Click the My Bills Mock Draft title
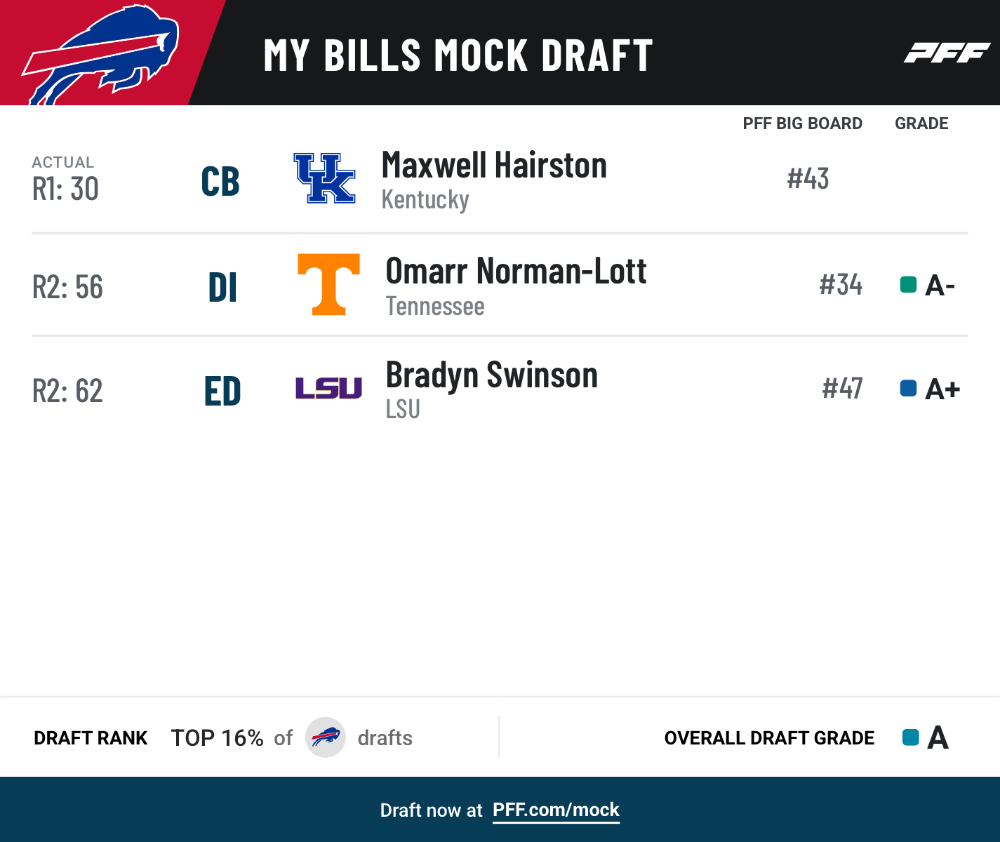This screenshot has height=842, width=1000. tap(458, 55)
